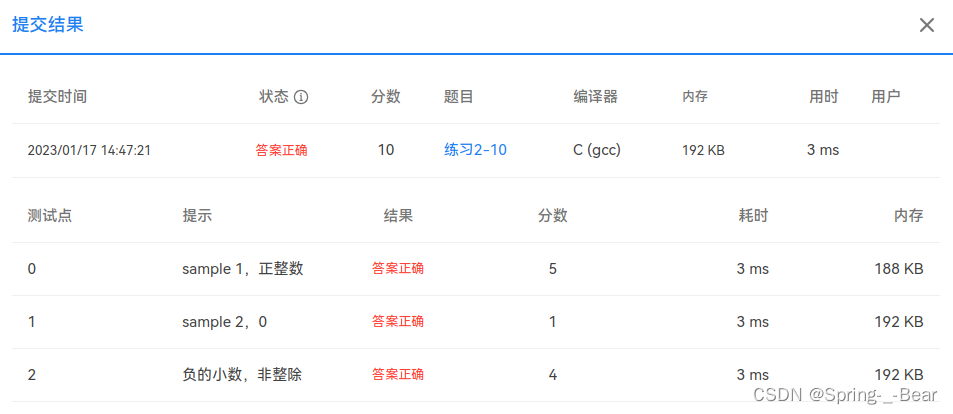This screenshot has height=414, width=953.
Task: Select test point 1 number
Action: coord(31,322)
